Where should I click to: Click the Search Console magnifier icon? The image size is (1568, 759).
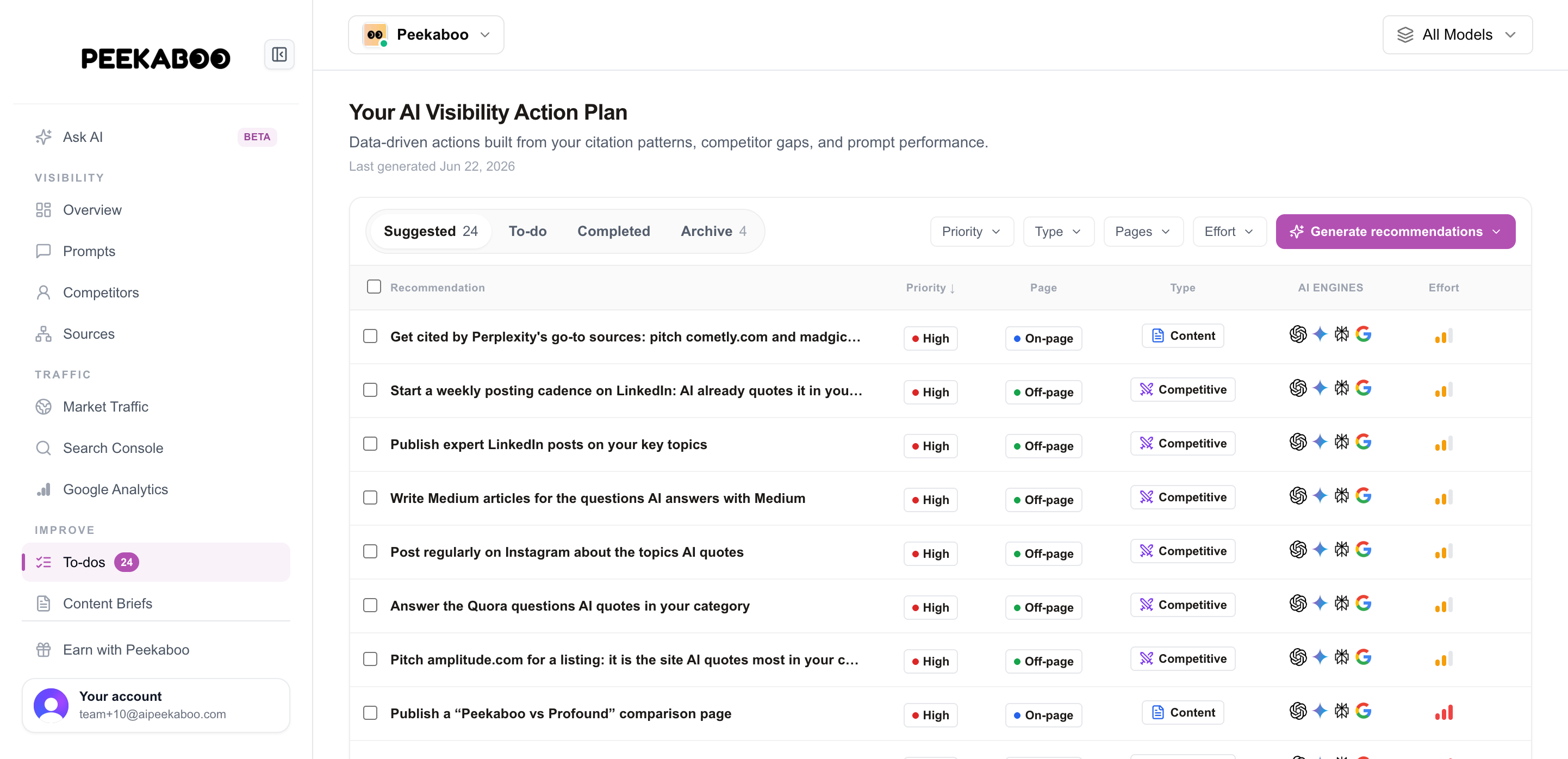pos(43,448)
